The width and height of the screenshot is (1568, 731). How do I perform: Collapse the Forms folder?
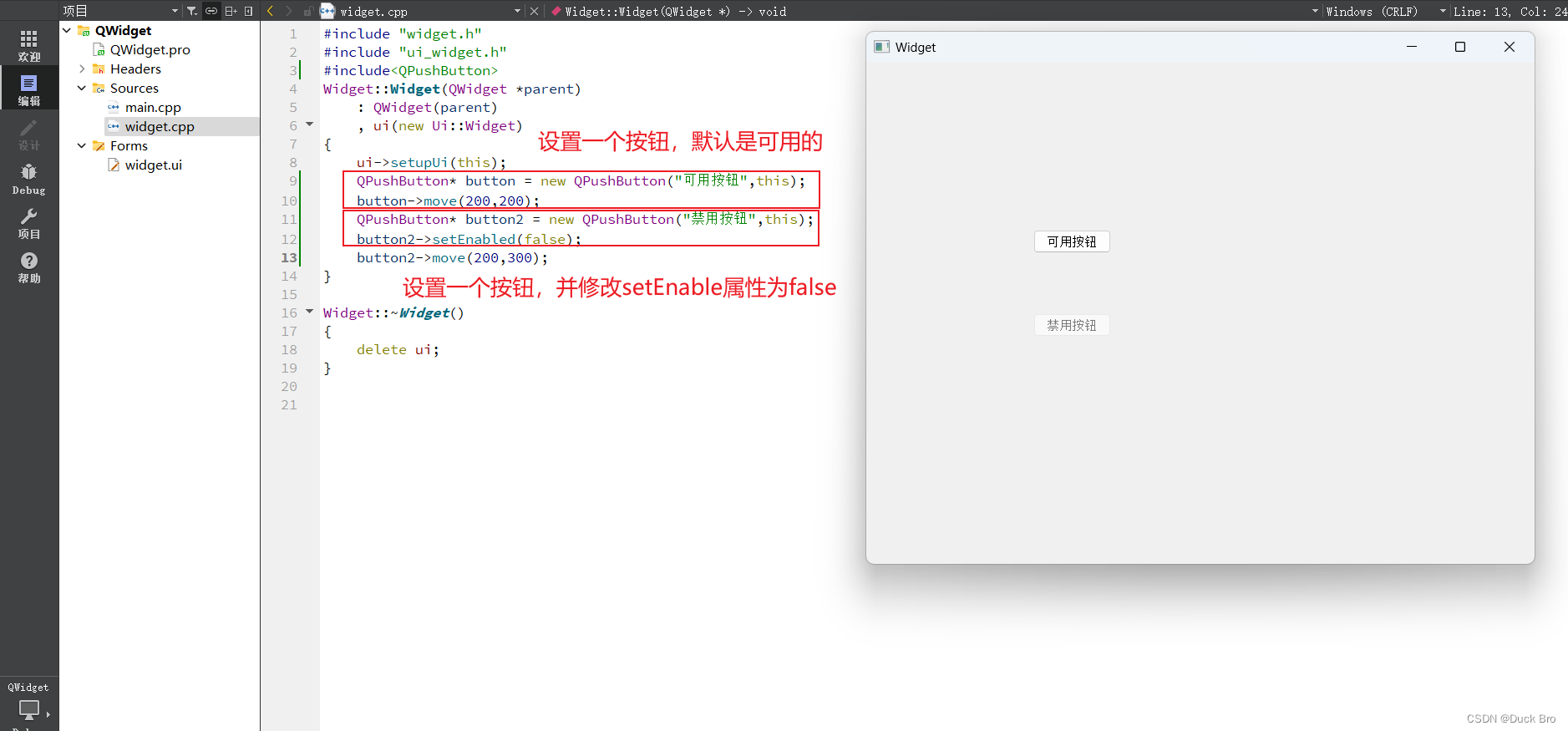coord(82,145)
